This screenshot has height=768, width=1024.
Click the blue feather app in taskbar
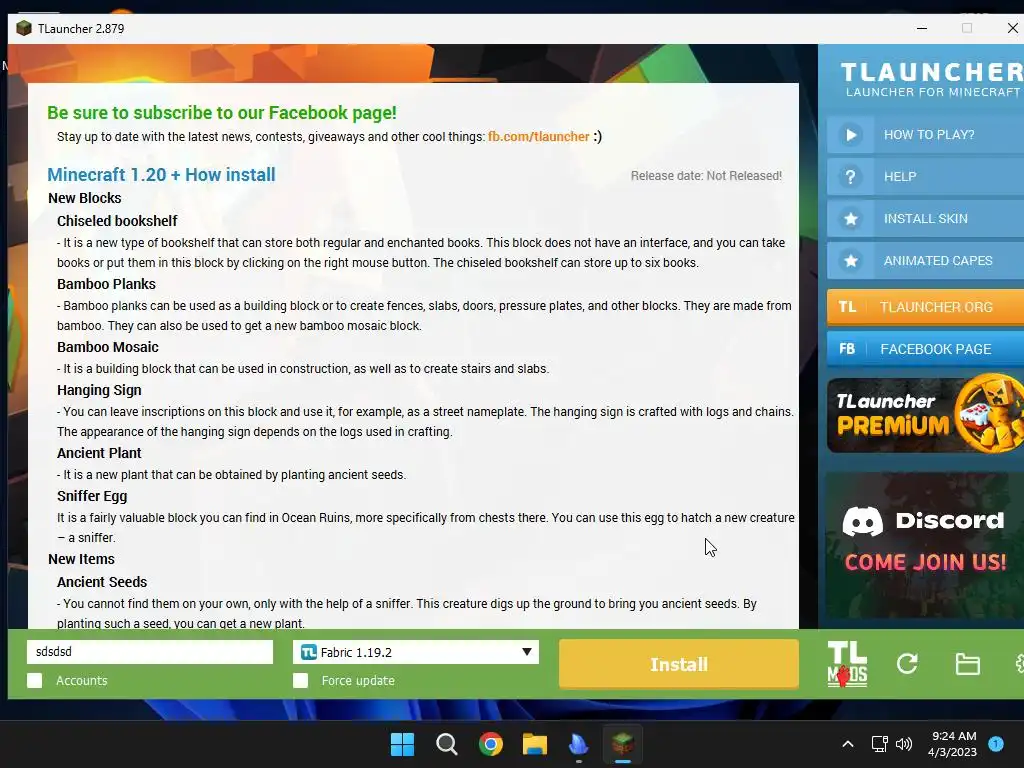click(579, 744)
